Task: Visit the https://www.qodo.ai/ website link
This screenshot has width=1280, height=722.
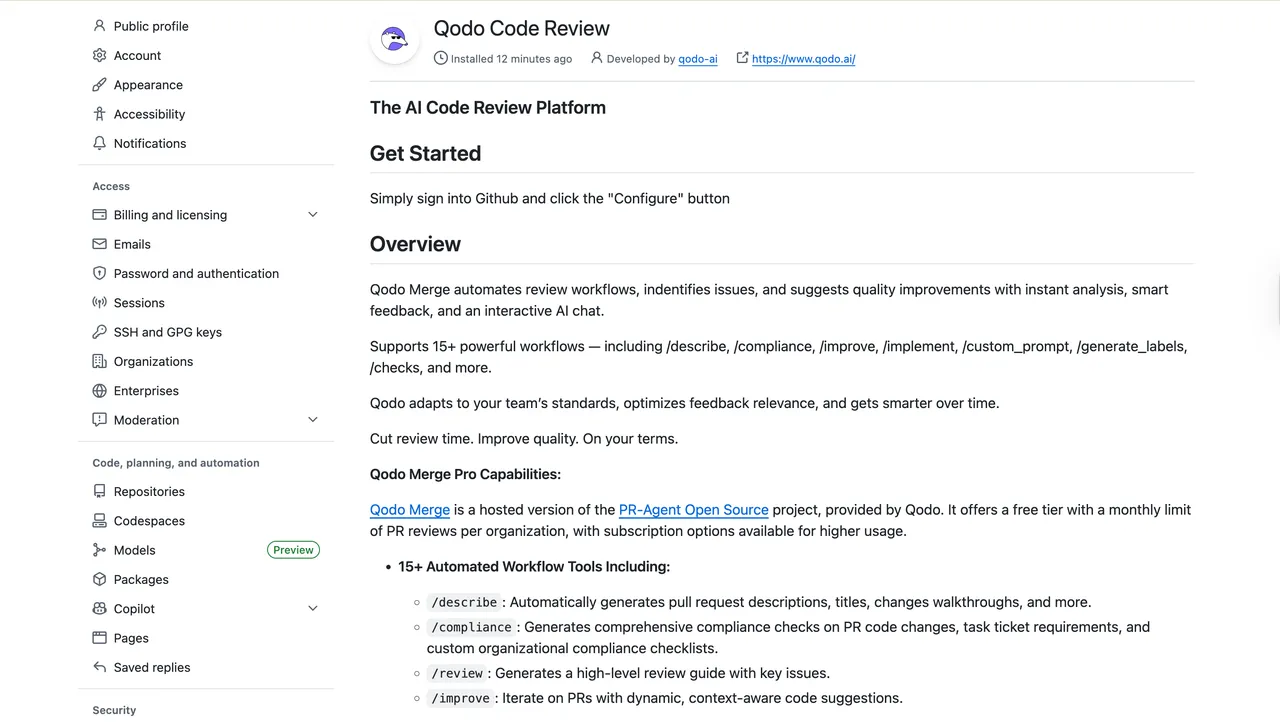Action: pyautogui.click(x=803, y=59)
